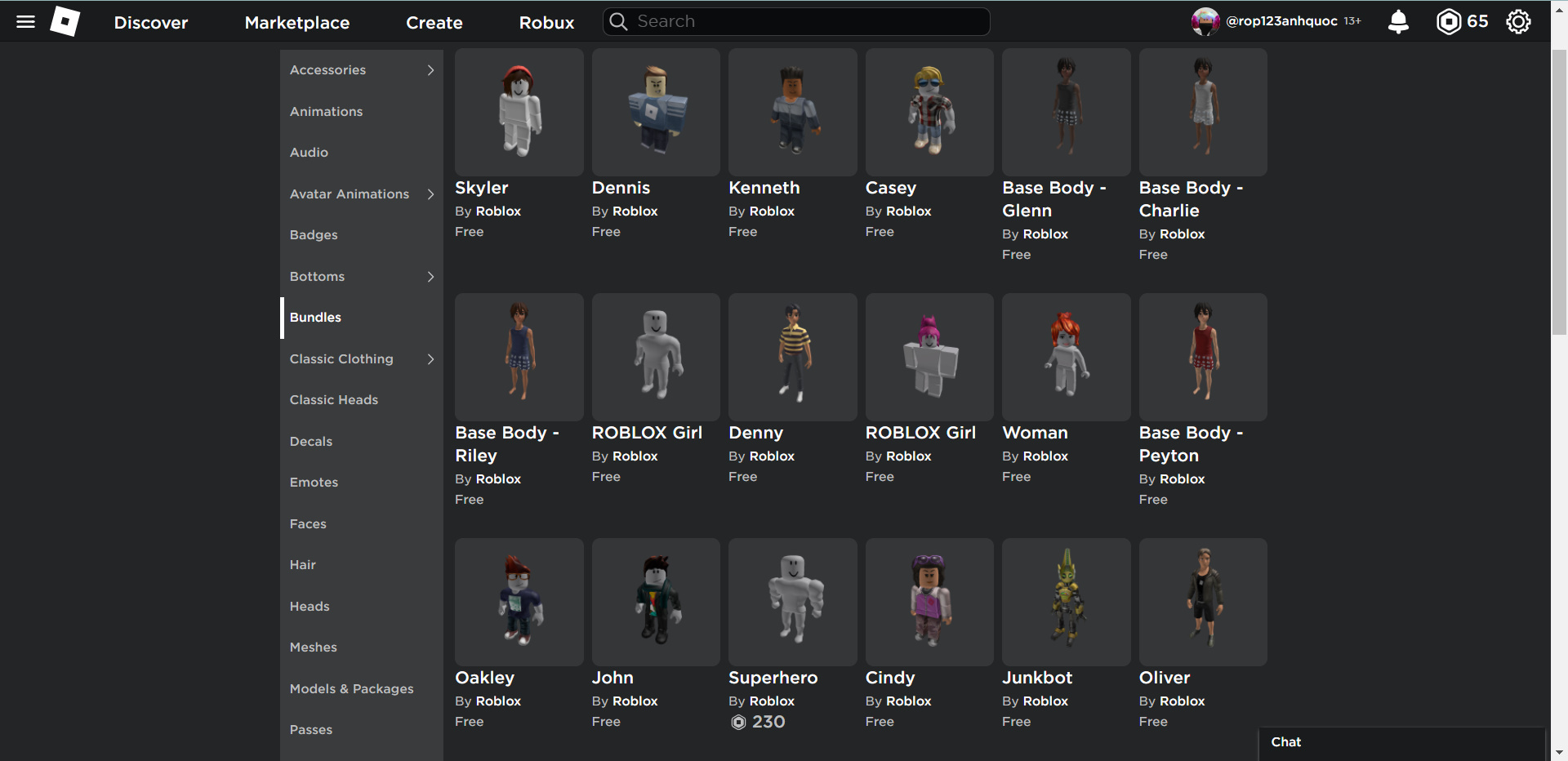This screenshot has height=761, width=1568.
Task: Select the Audio category
Action: click(x=362, y=153)
